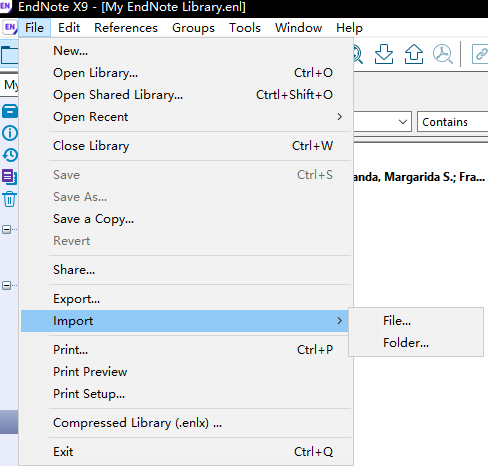Select the Unfiled documents sidebar icon
Screen dimensions: 488x466
(x=10, y=177)
